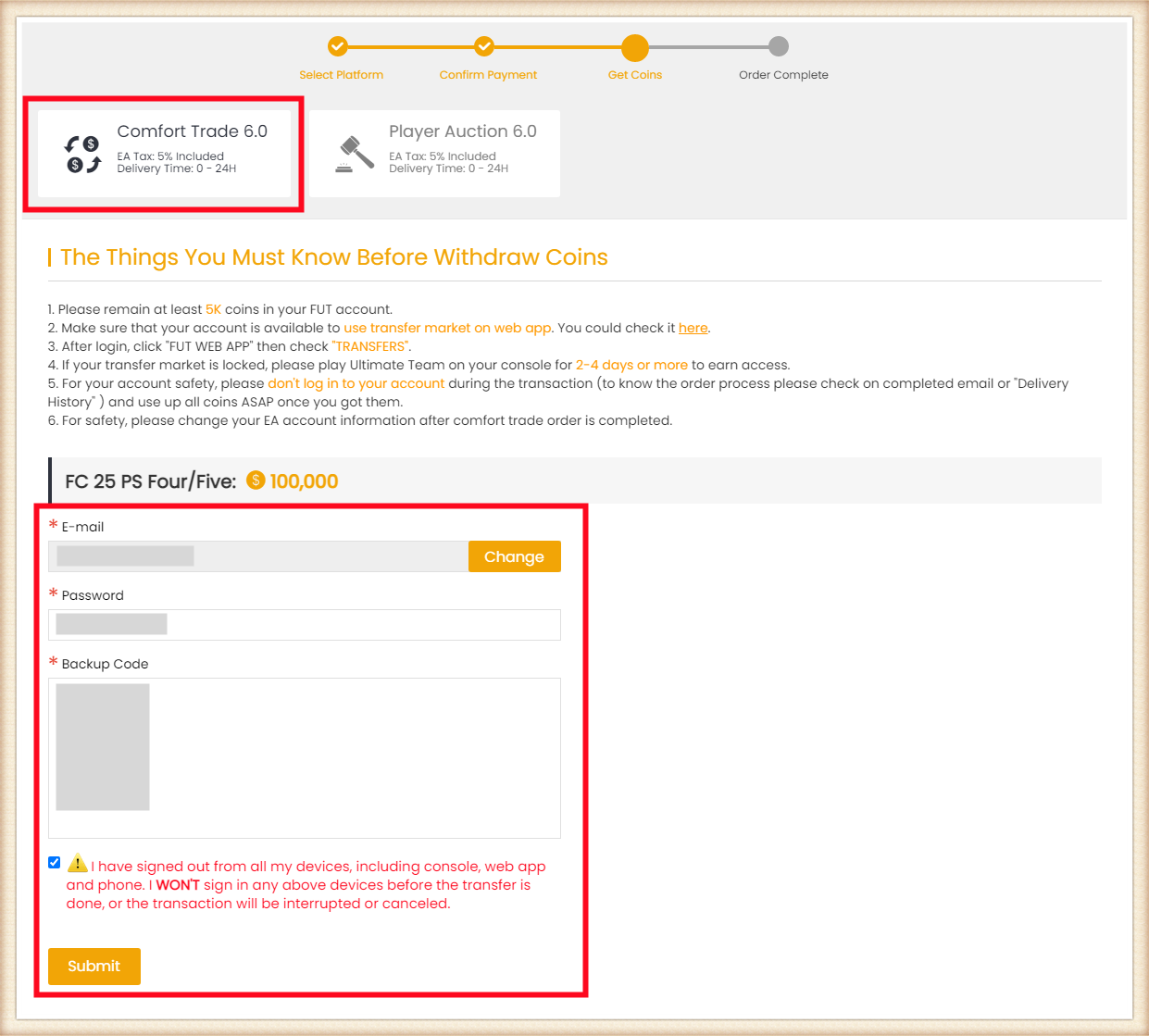Click the '5K' highlighted coins text
The width and height of the screenshot is (1149, 1036).
[213, 309]
